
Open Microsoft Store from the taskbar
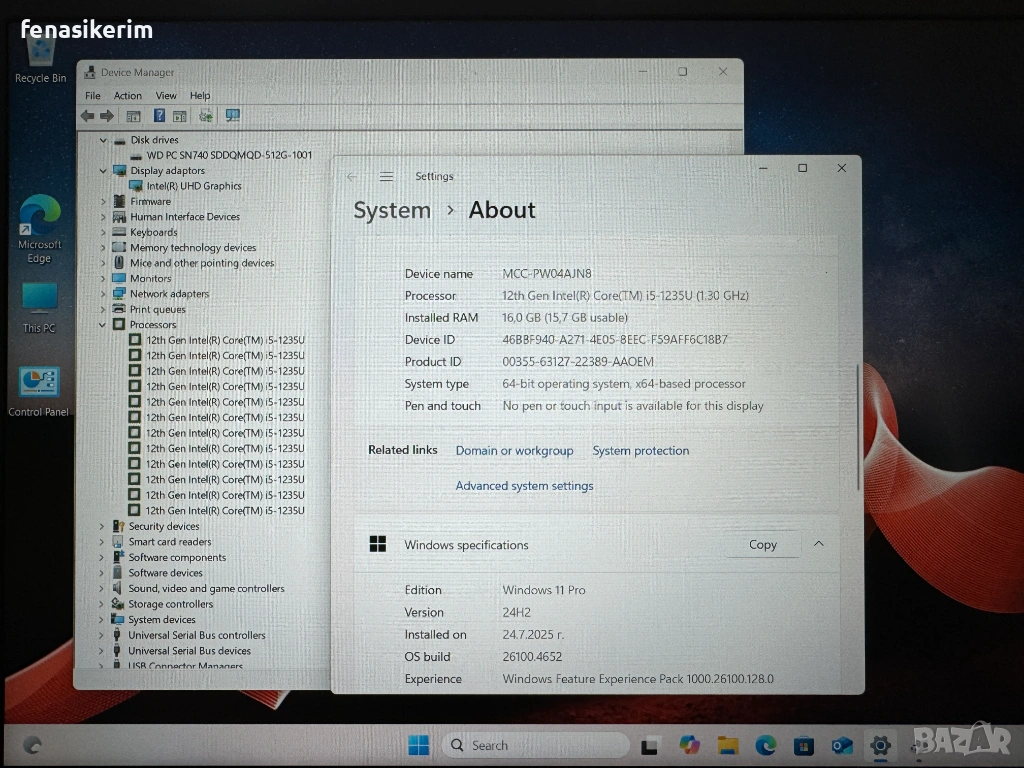pos(803,745)
